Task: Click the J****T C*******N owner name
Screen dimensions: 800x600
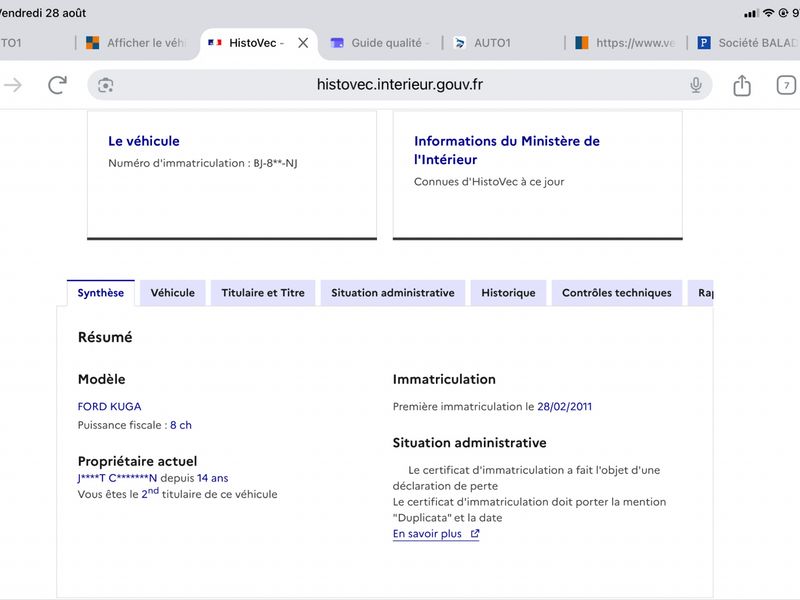Action: click(117, 478)
